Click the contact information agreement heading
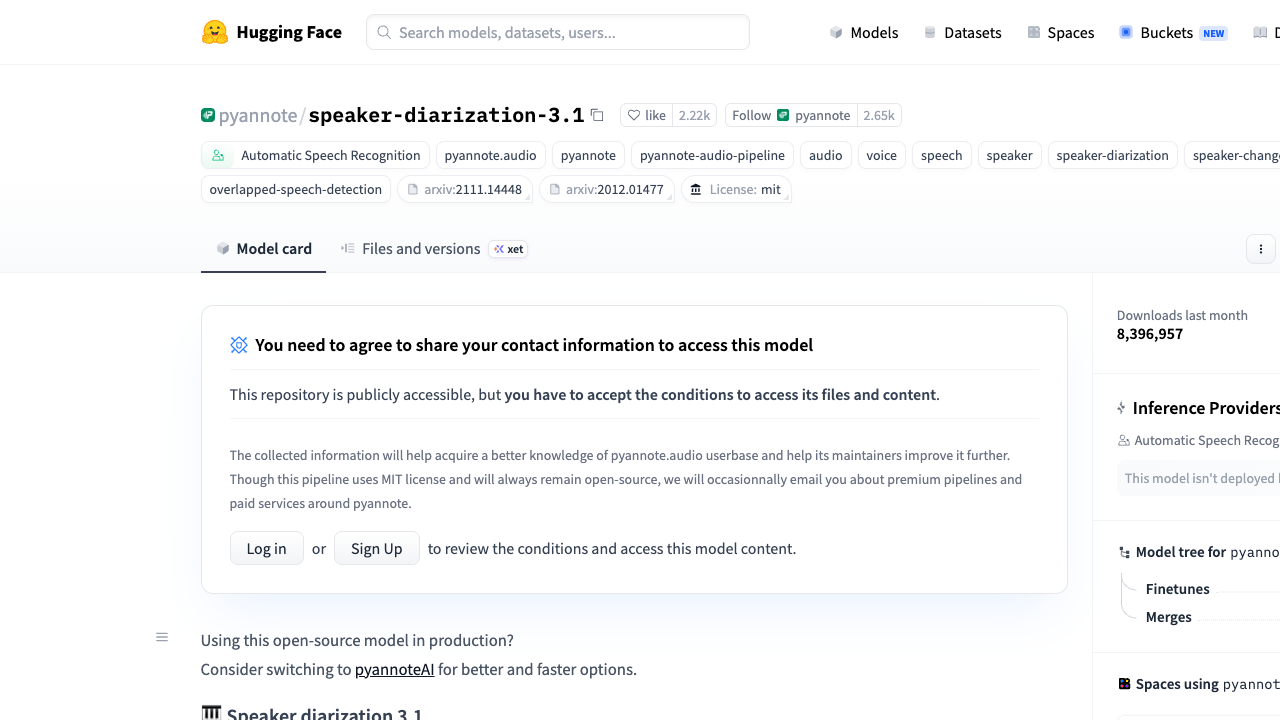The width and height of the screenshot is (1280, 720). [x=534, y=345]
